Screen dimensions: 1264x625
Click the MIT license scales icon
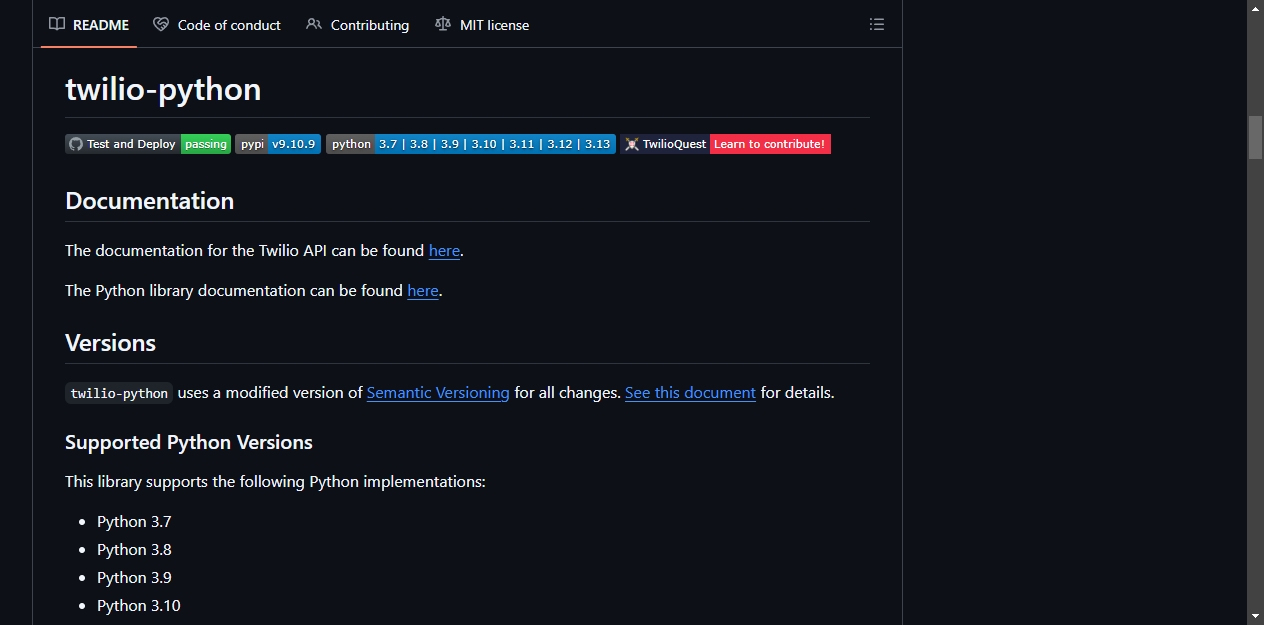pyautogui.click(x=443, y=24)
